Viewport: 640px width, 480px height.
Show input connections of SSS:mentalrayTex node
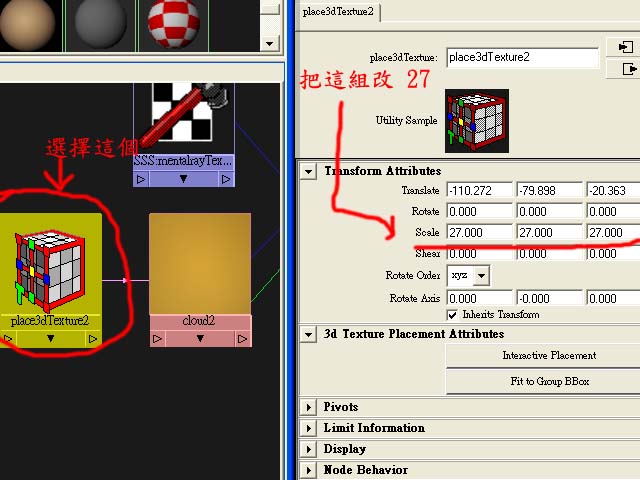[141, 179]
